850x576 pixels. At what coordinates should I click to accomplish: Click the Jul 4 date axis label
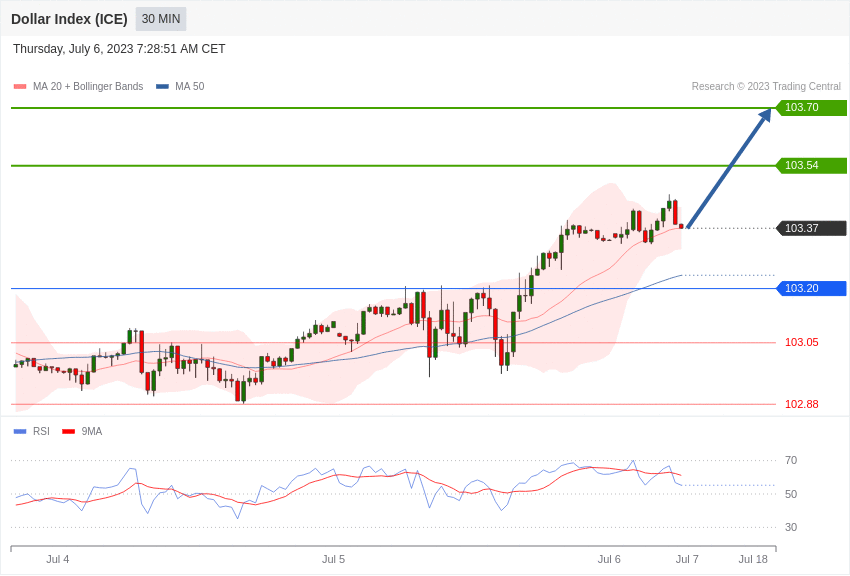[57, 559]
